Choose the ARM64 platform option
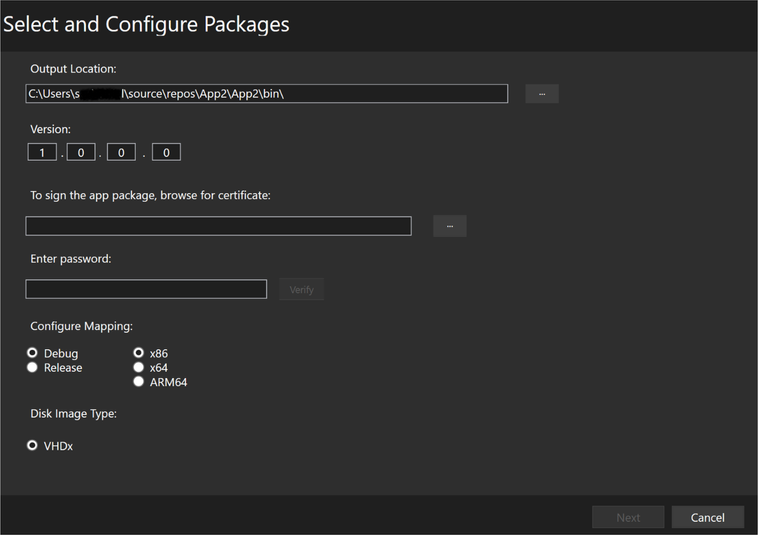 click(139, 382)
